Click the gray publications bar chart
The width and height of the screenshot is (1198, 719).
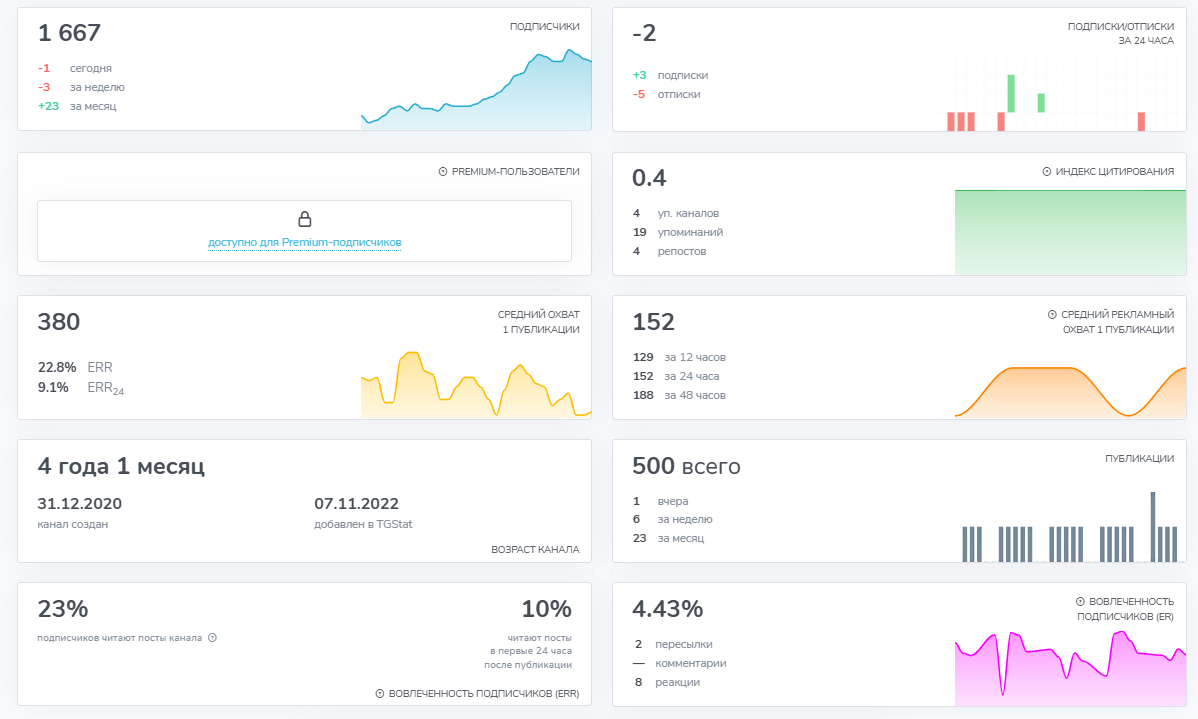click(x=1070, y=527)
